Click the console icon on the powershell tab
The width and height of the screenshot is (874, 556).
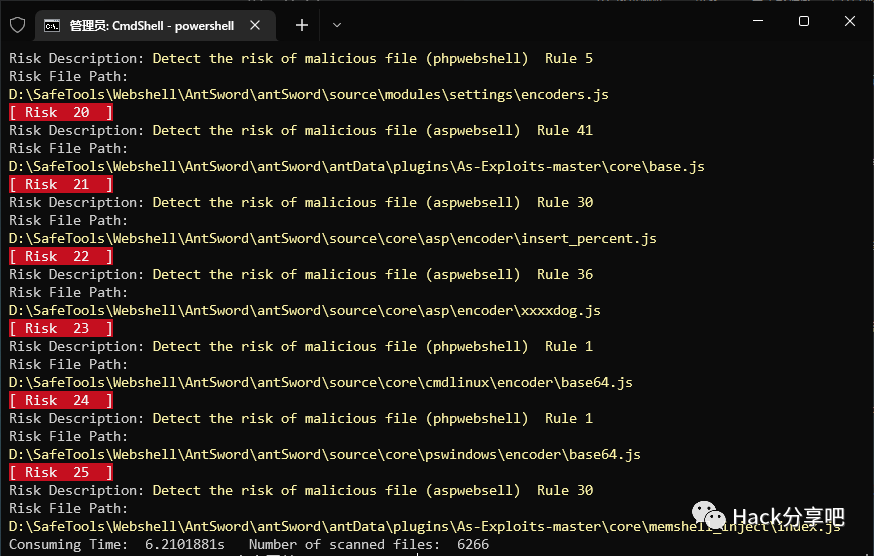(52, 26)
